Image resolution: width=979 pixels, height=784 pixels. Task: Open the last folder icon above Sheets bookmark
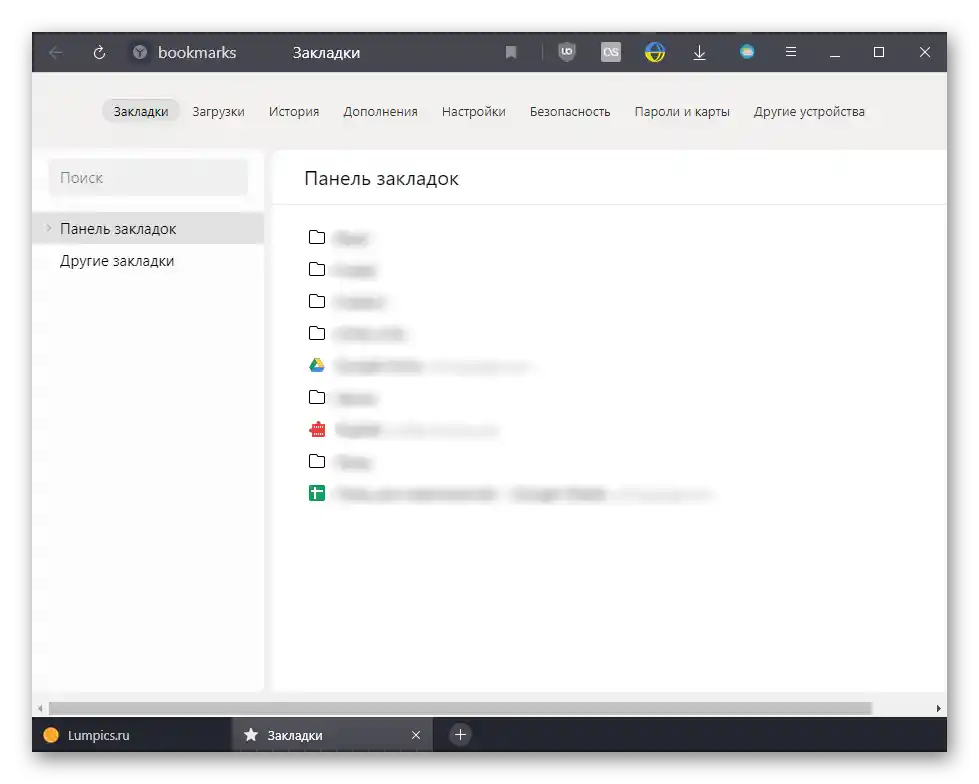pyautogui.click(x=317, y=461)
